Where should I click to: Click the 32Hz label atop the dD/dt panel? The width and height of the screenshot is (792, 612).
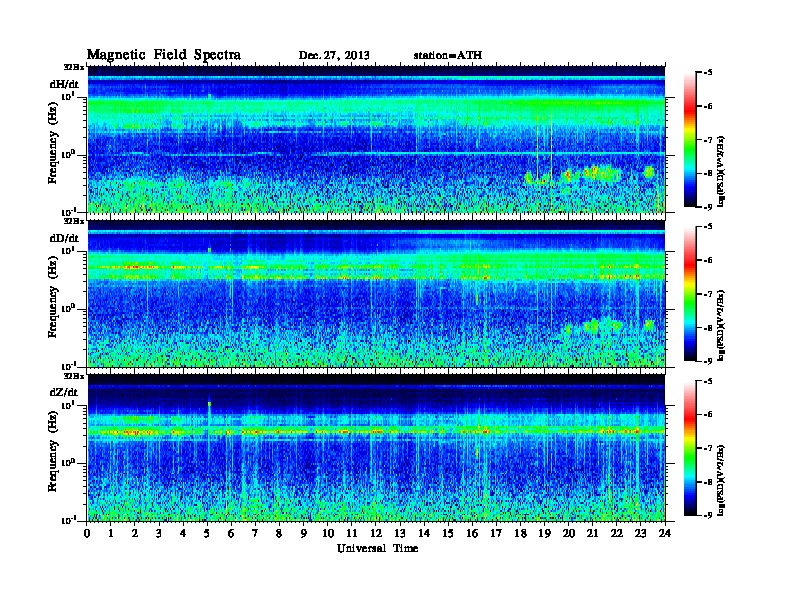click(73, 221)
